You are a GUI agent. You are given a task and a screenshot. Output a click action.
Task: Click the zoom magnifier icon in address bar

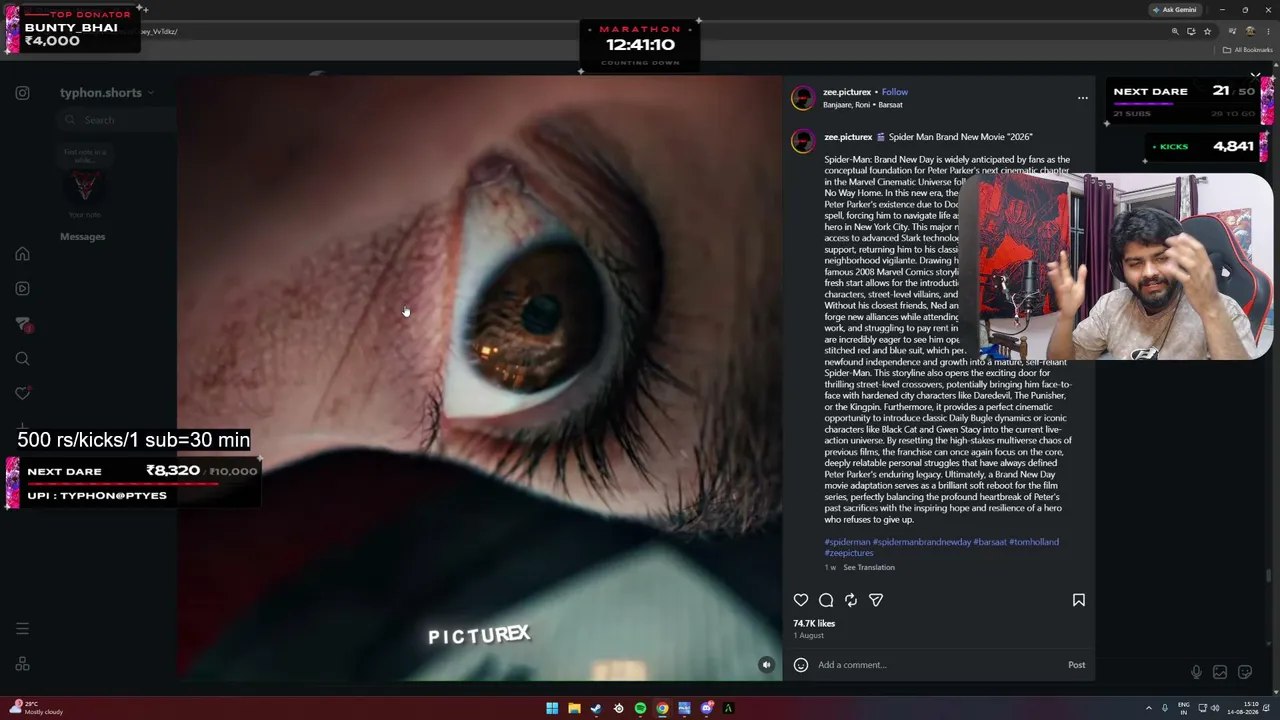pos(1175,31)
